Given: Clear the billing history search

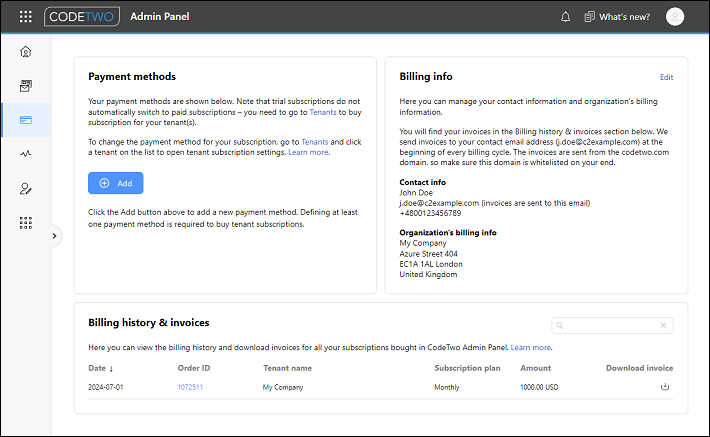Looking at the screenshot, I should pos(663,325).
